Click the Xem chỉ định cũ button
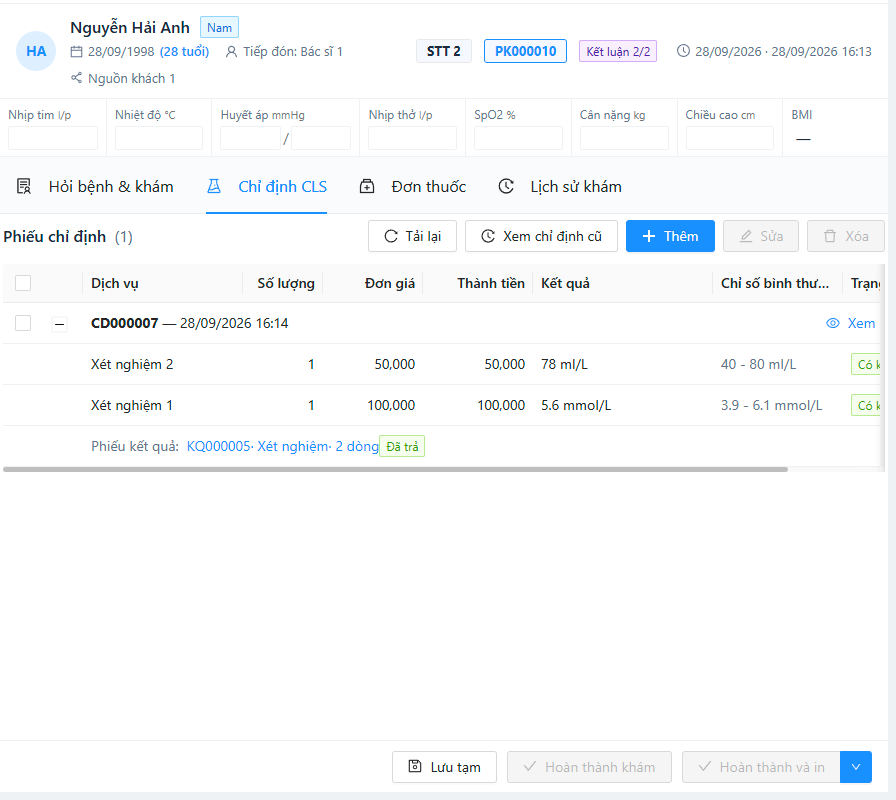The height and width of the screenshot is (800, 896). click(x=541, y=236)
